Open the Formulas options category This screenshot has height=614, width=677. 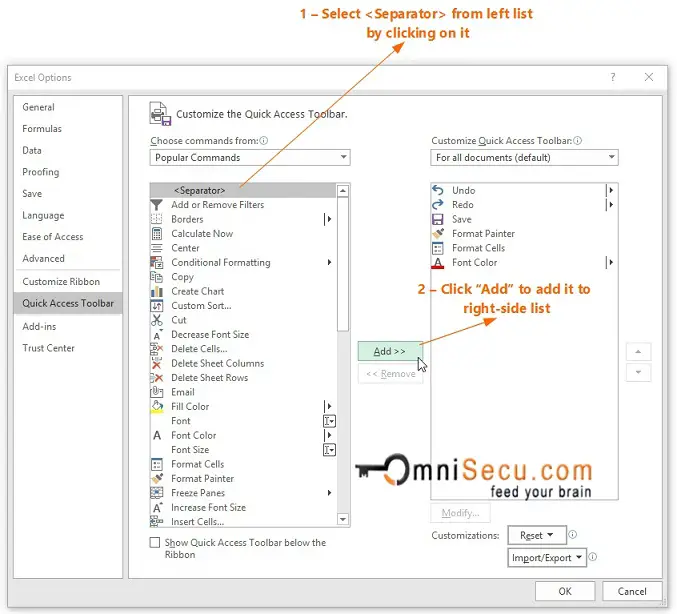(x=42, y=129)
